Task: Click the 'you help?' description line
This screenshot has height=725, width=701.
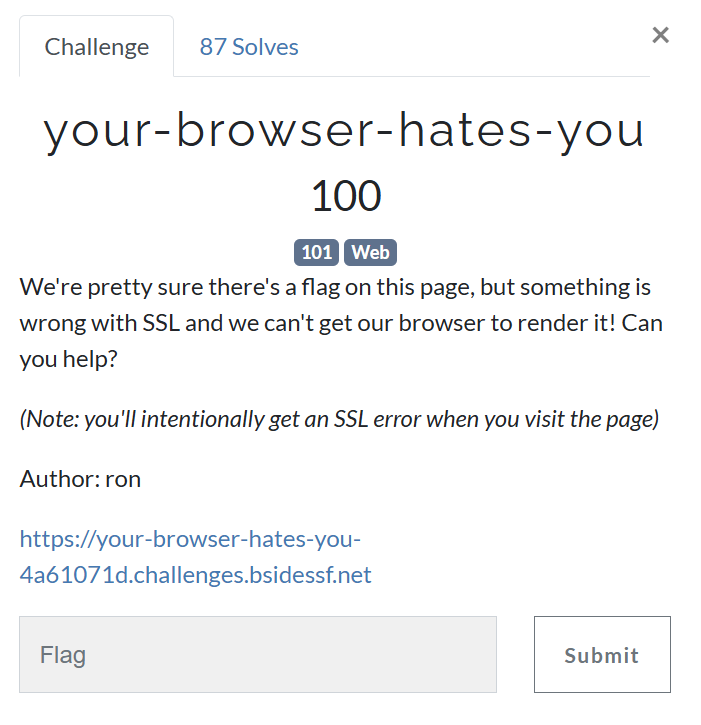Action: pos(68,359)
